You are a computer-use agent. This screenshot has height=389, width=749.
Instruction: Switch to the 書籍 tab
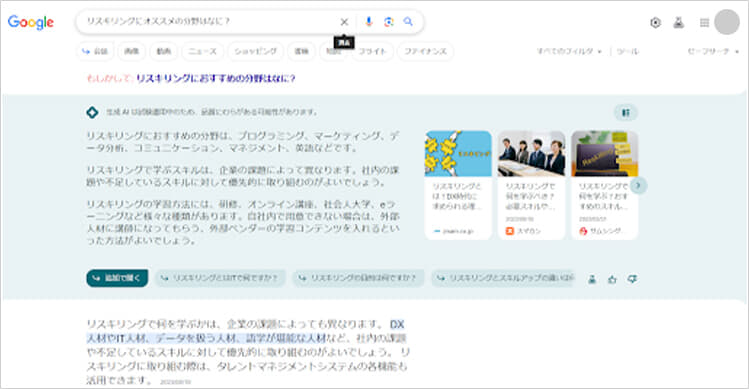point(301,51)
